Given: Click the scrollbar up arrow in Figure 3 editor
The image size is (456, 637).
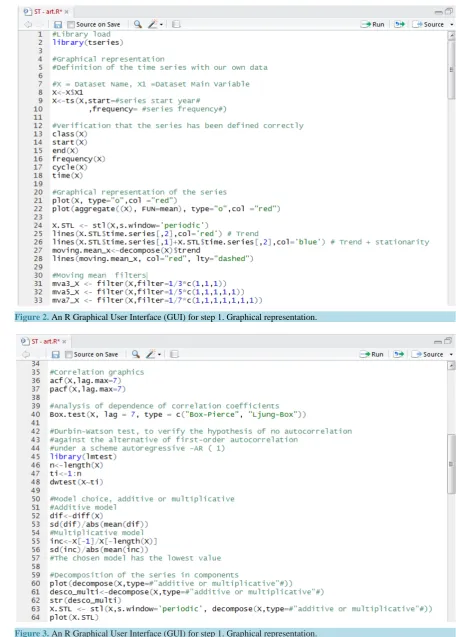Looking at the screenshot, I should pos(451,365).
